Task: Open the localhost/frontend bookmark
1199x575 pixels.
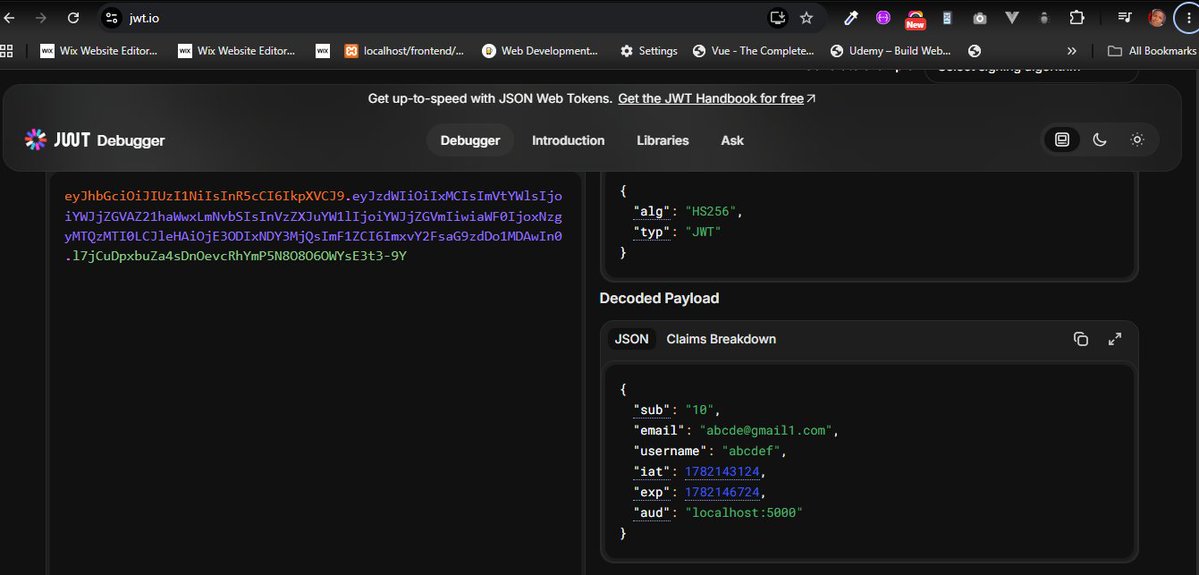Action: pyautogui.click(x=405, y=50)
